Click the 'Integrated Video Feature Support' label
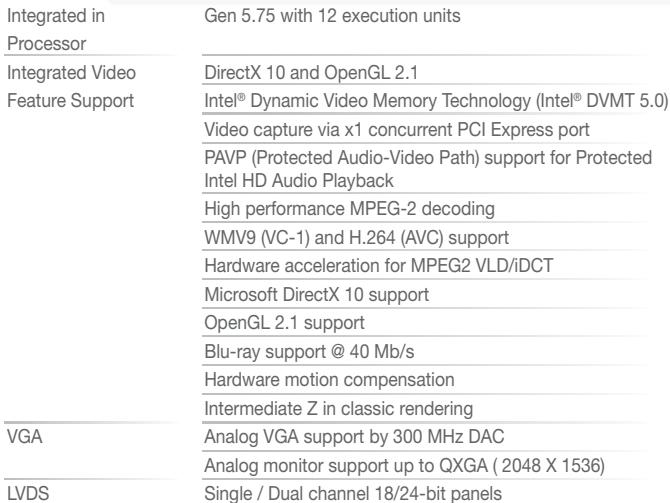Image resolution: width=670 pixels, height=503 pixels. [x=71, y=87]
